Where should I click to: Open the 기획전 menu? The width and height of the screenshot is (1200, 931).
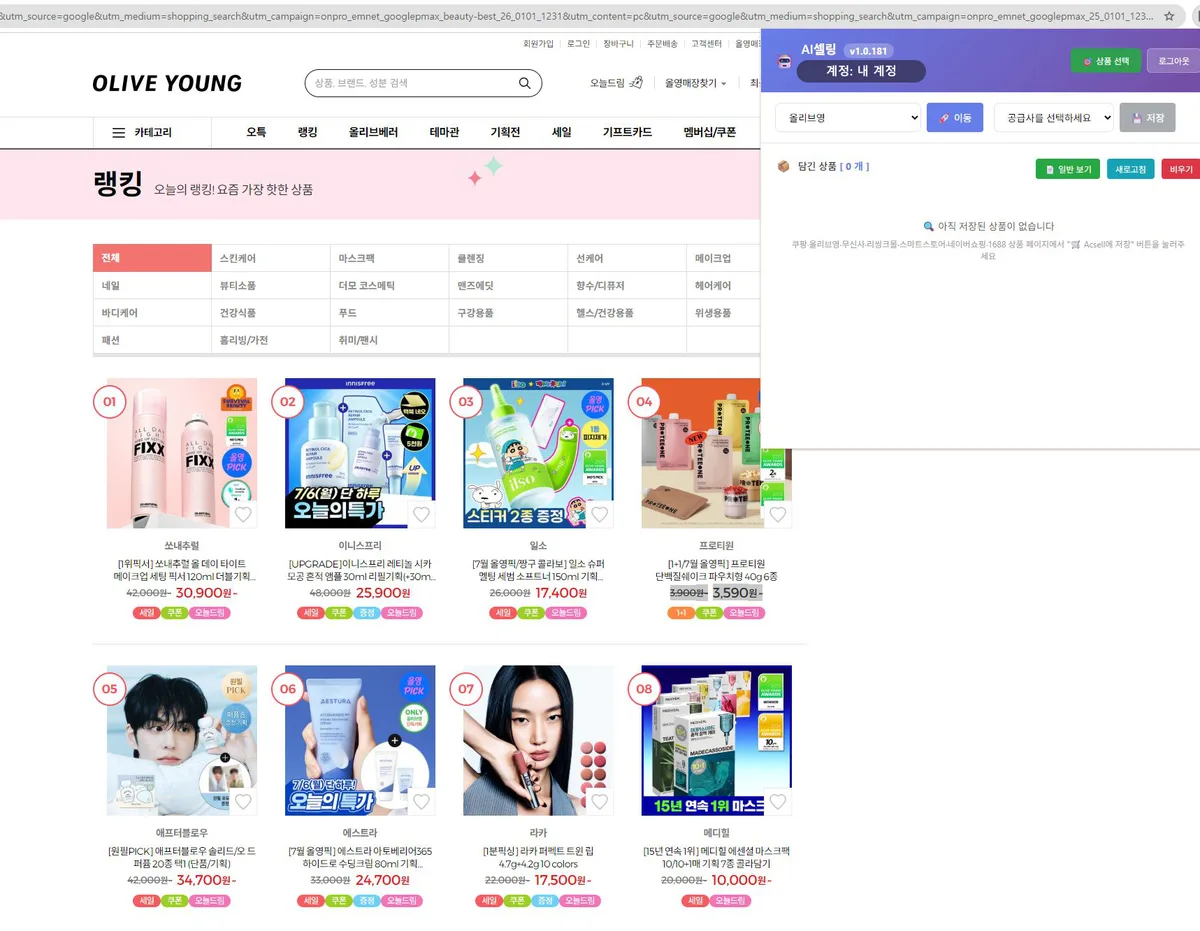coord(505,132)
